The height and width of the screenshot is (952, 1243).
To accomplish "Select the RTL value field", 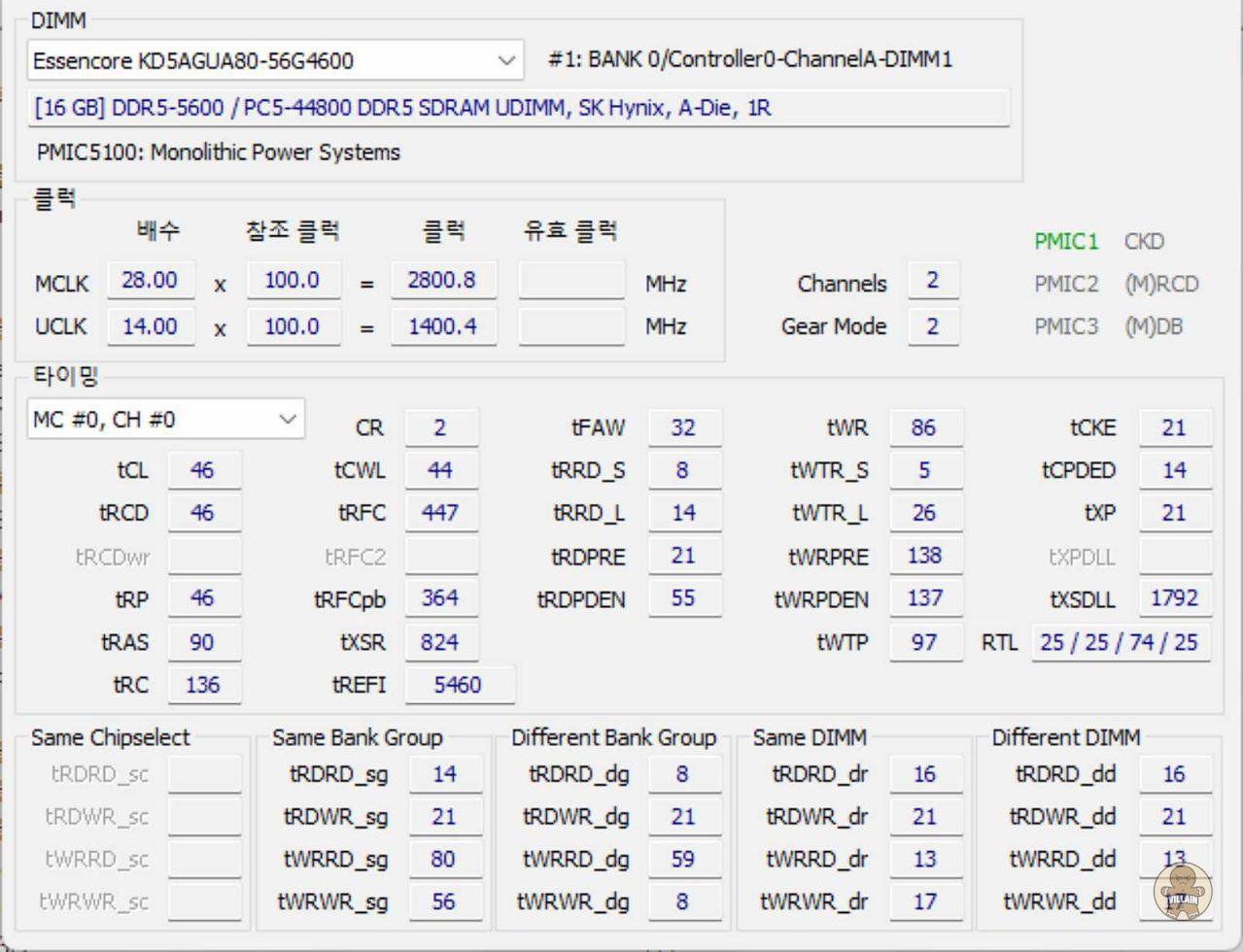I will pos(1119,642).
